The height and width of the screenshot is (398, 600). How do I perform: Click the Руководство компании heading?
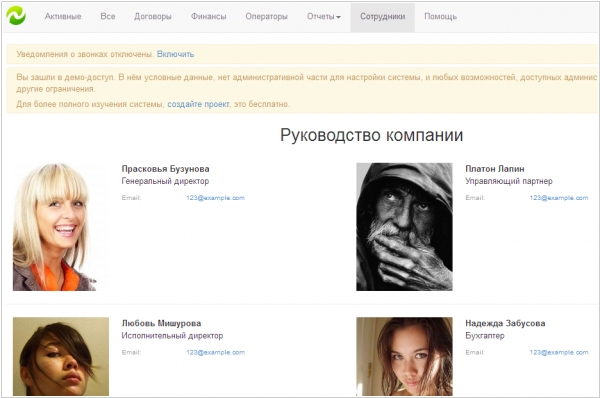(372, 135)
